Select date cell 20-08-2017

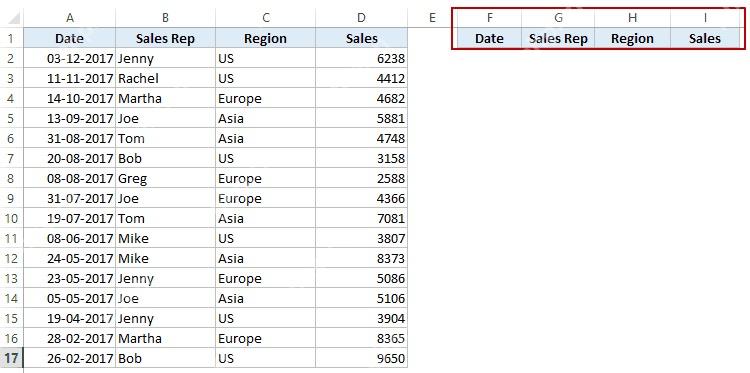pyautogui.click(x=70, y=158)
